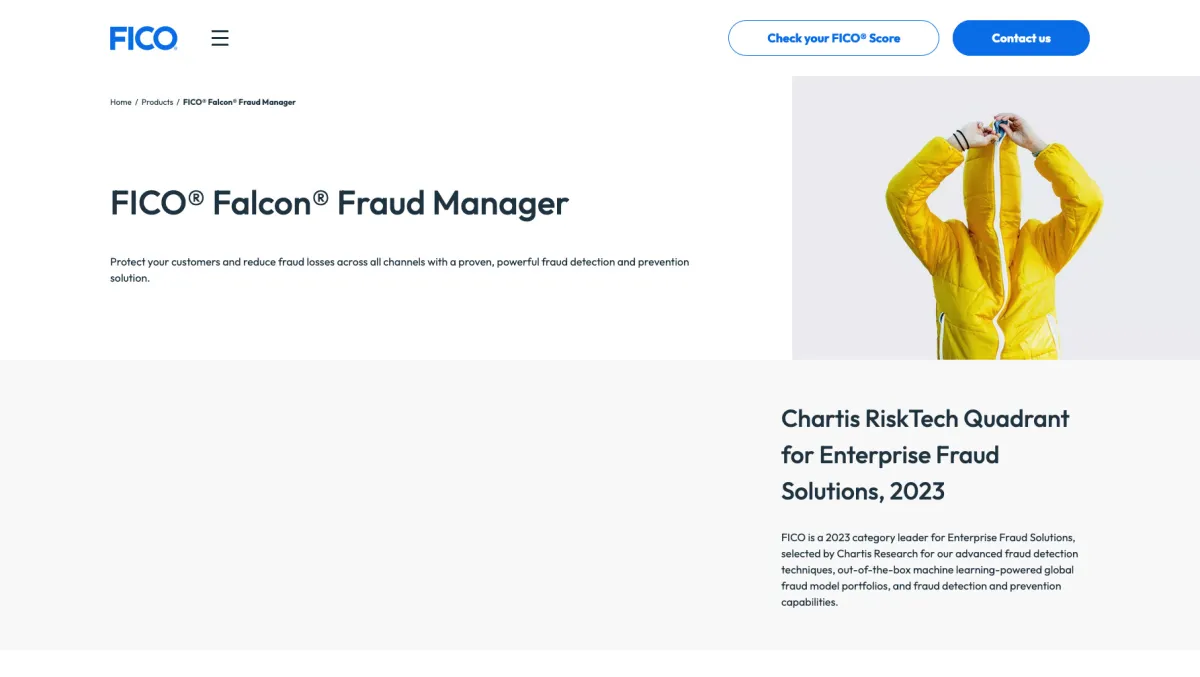1200x677 pixels.
Task: Open Products breadcrumb link
Action: 157,102
